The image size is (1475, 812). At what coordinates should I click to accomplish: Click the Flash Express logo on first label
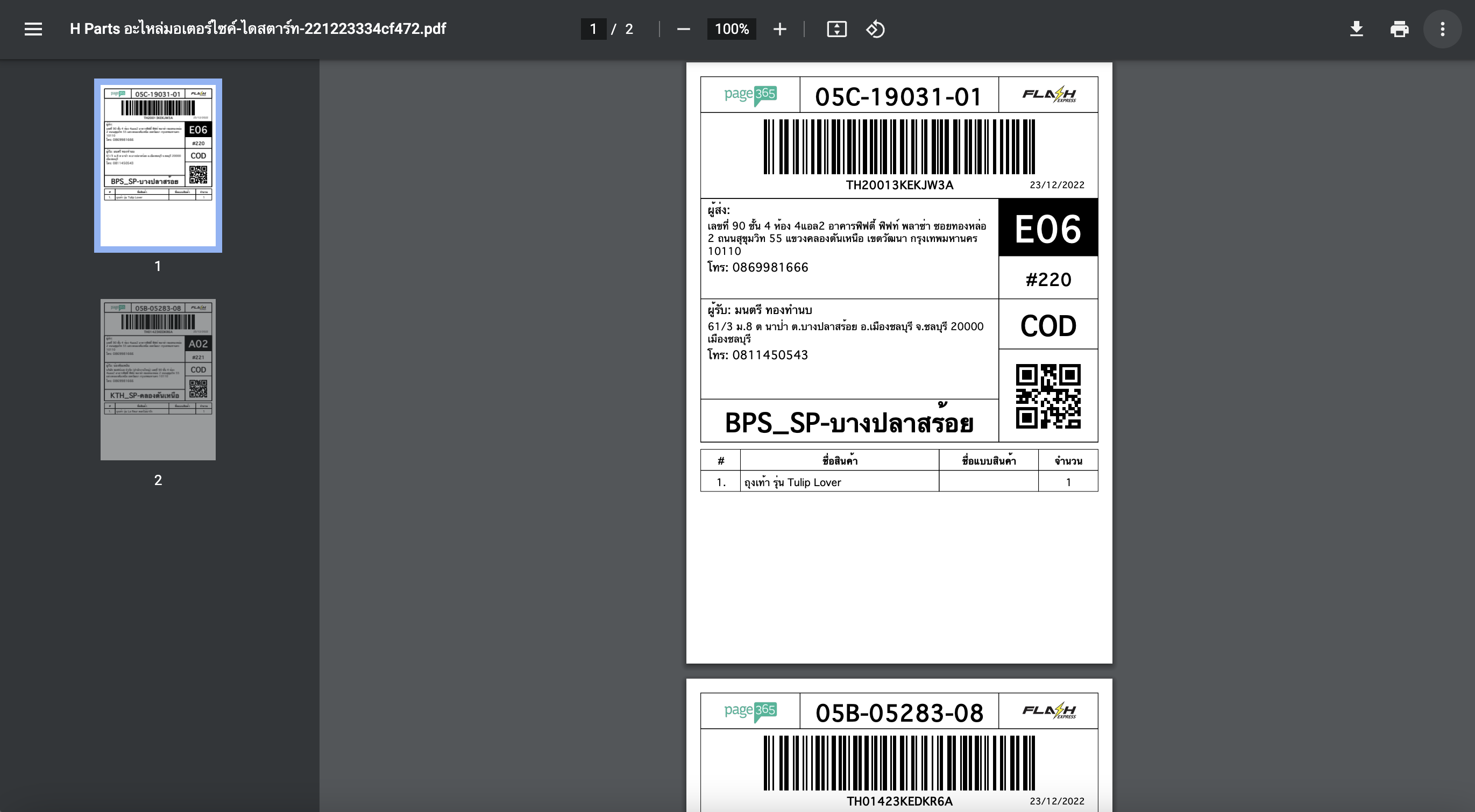1049,95
